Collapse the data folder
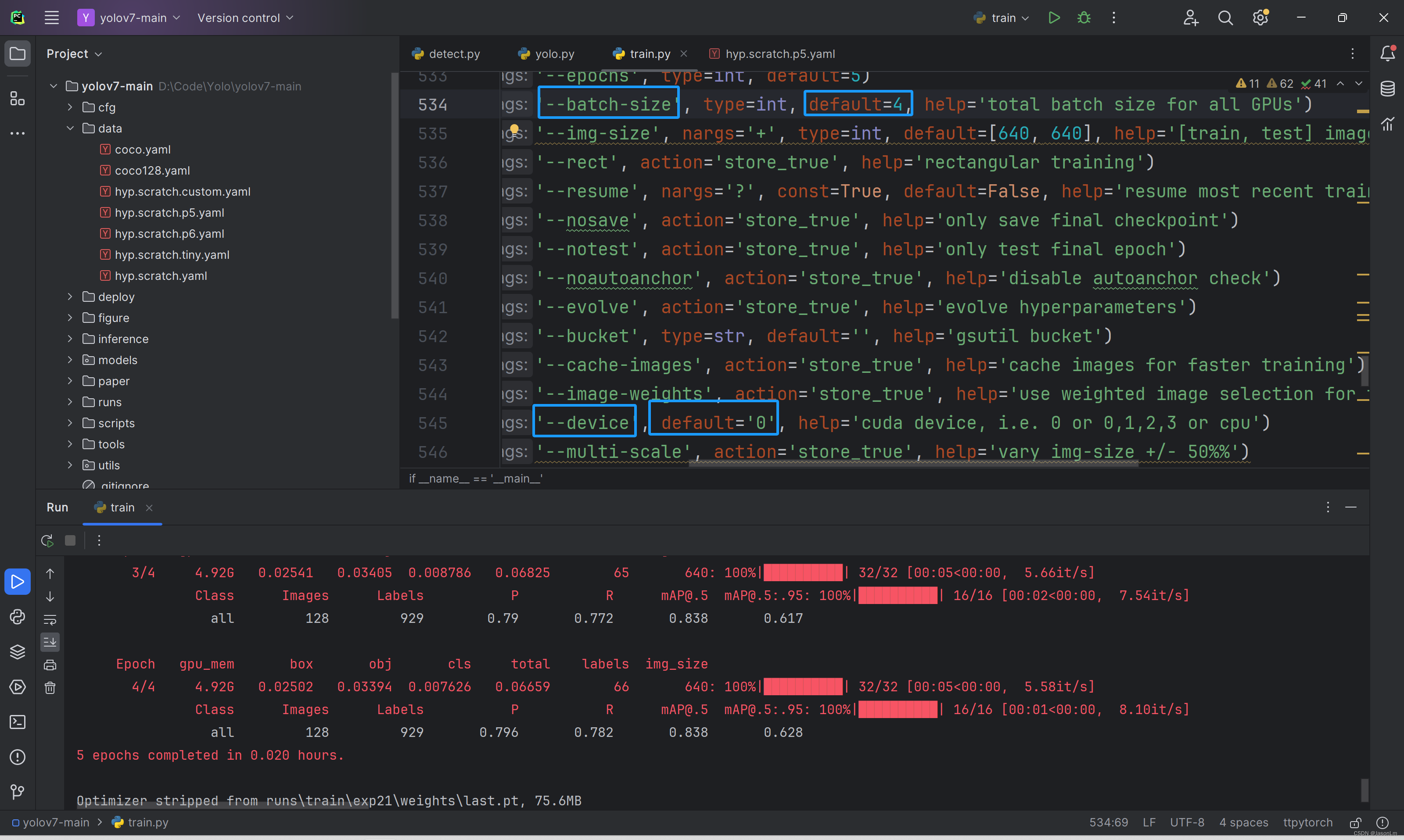The width and height of the screenshot is (1404, 840). point(70,129)
